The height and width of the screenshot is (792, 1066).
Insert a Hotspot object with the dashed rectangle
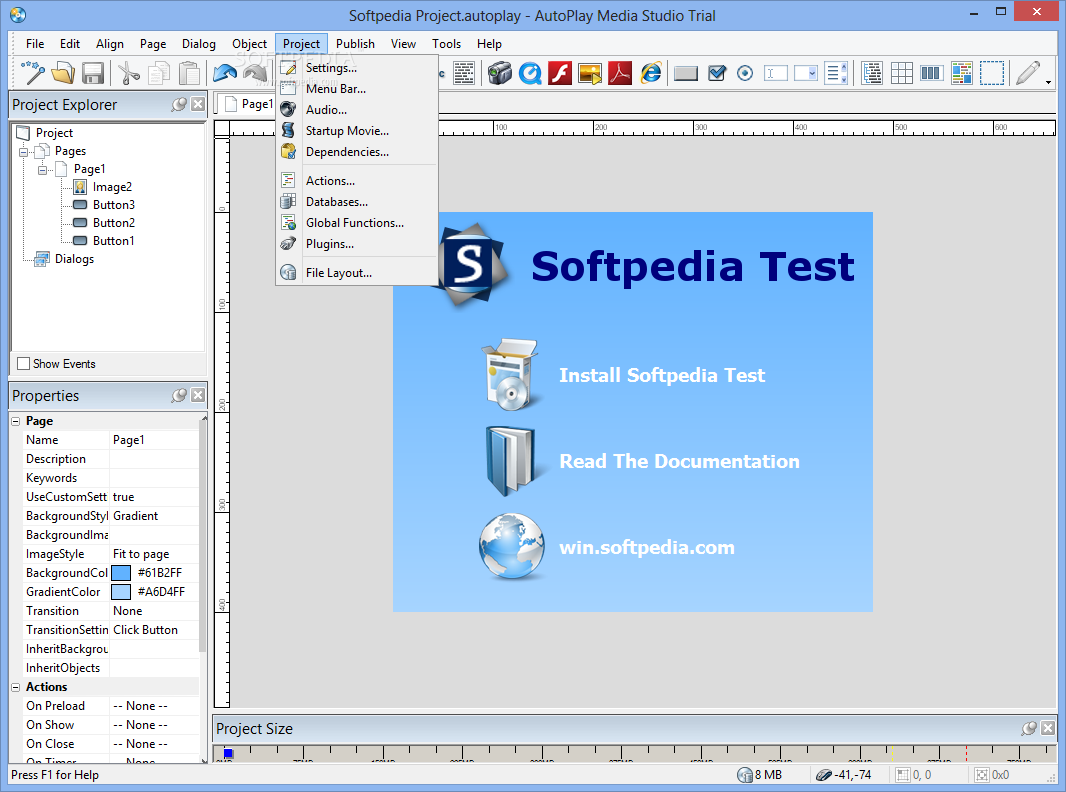click(x=992, y=73)
